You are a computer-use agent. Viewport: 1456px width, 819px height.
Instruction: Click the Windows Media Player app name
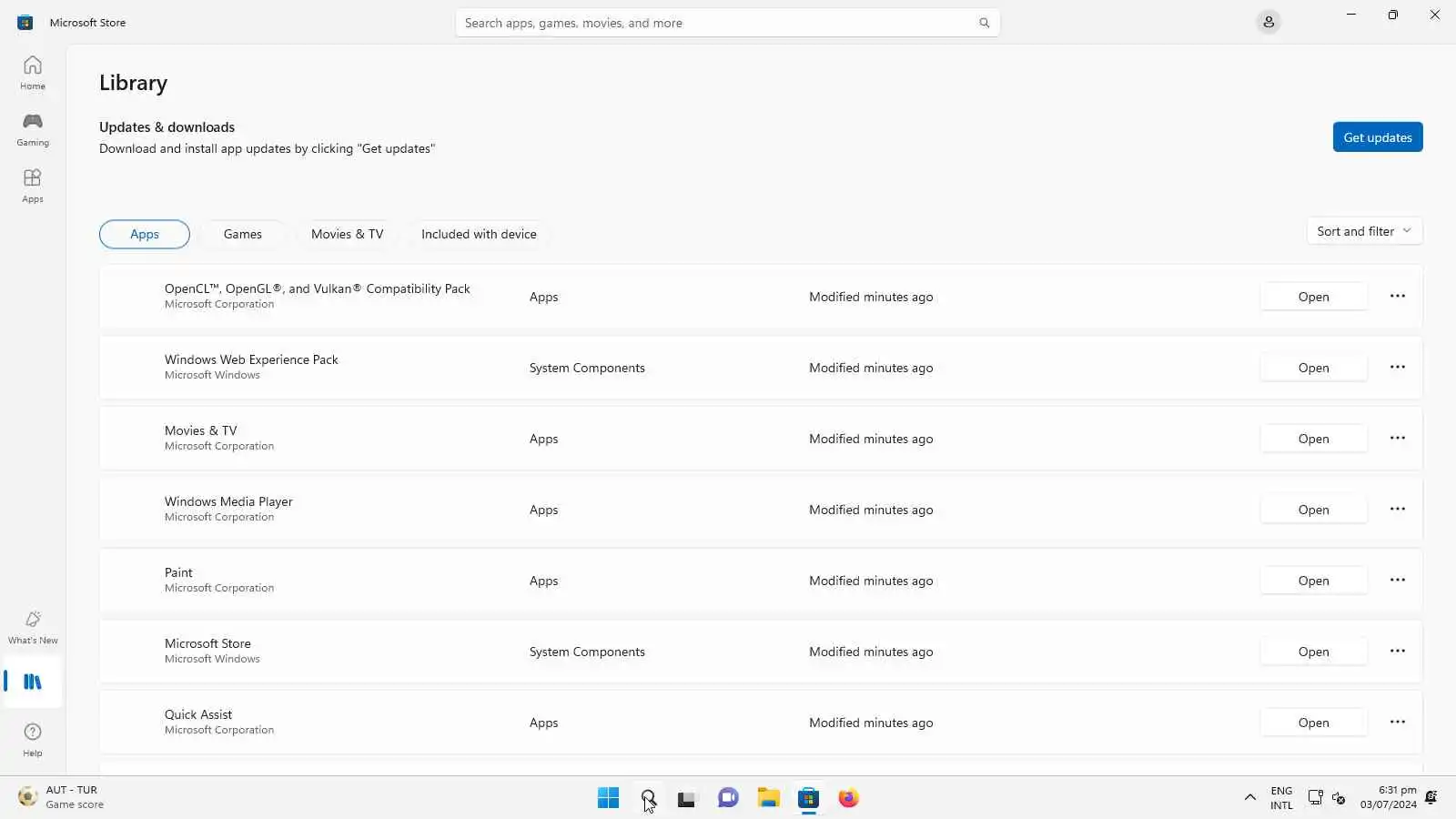[228, 501]
